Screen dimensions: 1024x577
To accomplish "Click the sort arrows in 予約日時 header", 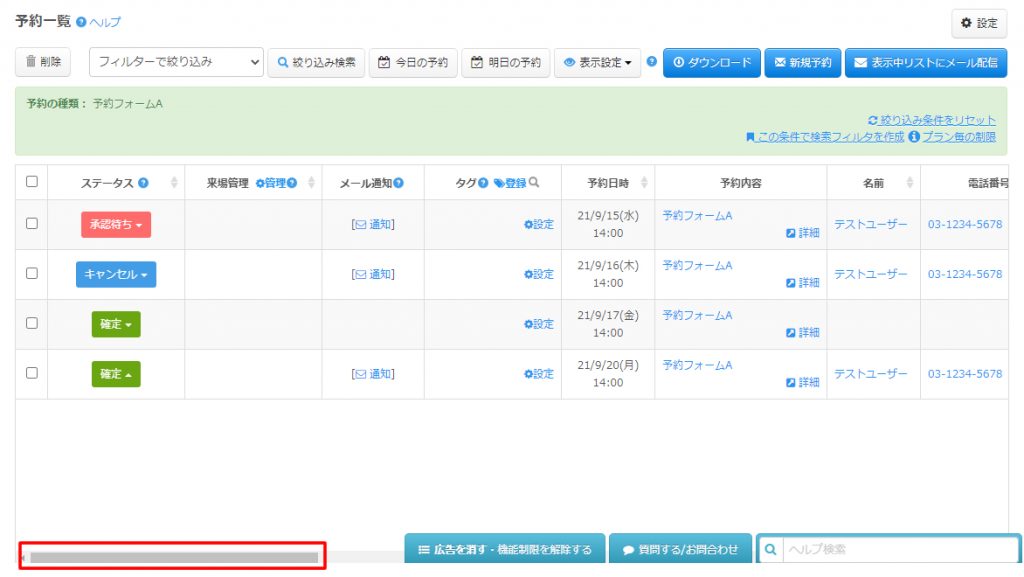I will (x=643, y=183).
